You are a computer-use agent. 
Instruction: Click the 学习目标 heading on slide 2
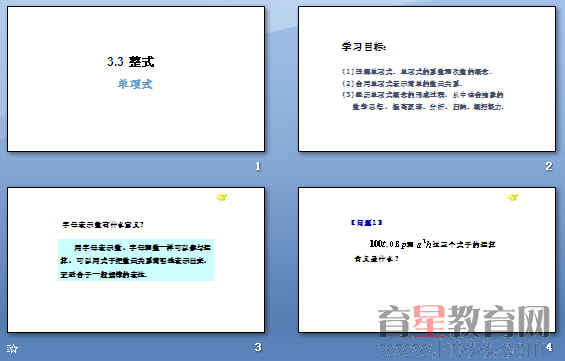[x=364, y=46]
